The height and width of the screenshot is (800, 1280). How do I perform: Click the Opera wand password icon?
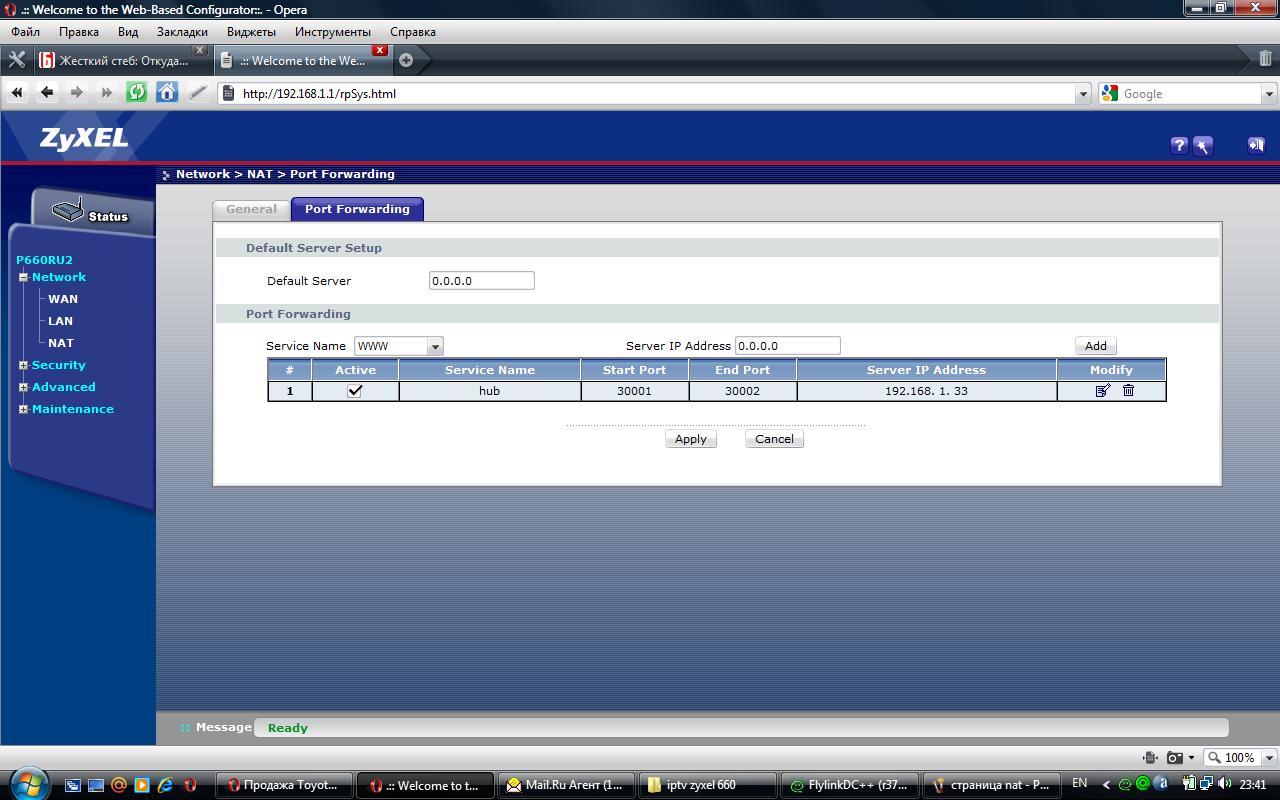tap(197, 93)
